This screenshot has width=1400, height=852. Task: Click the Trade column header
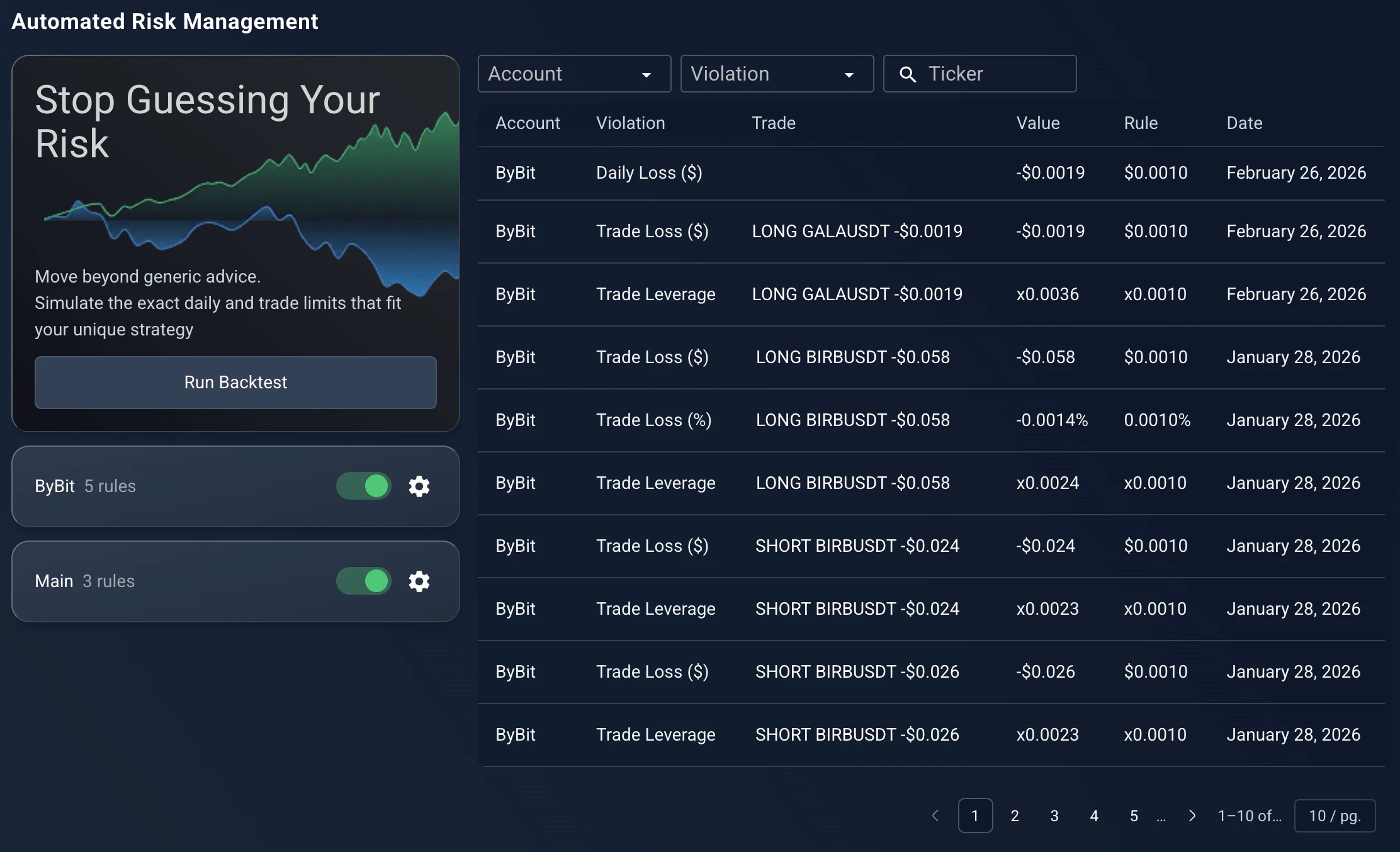(774, 123)
